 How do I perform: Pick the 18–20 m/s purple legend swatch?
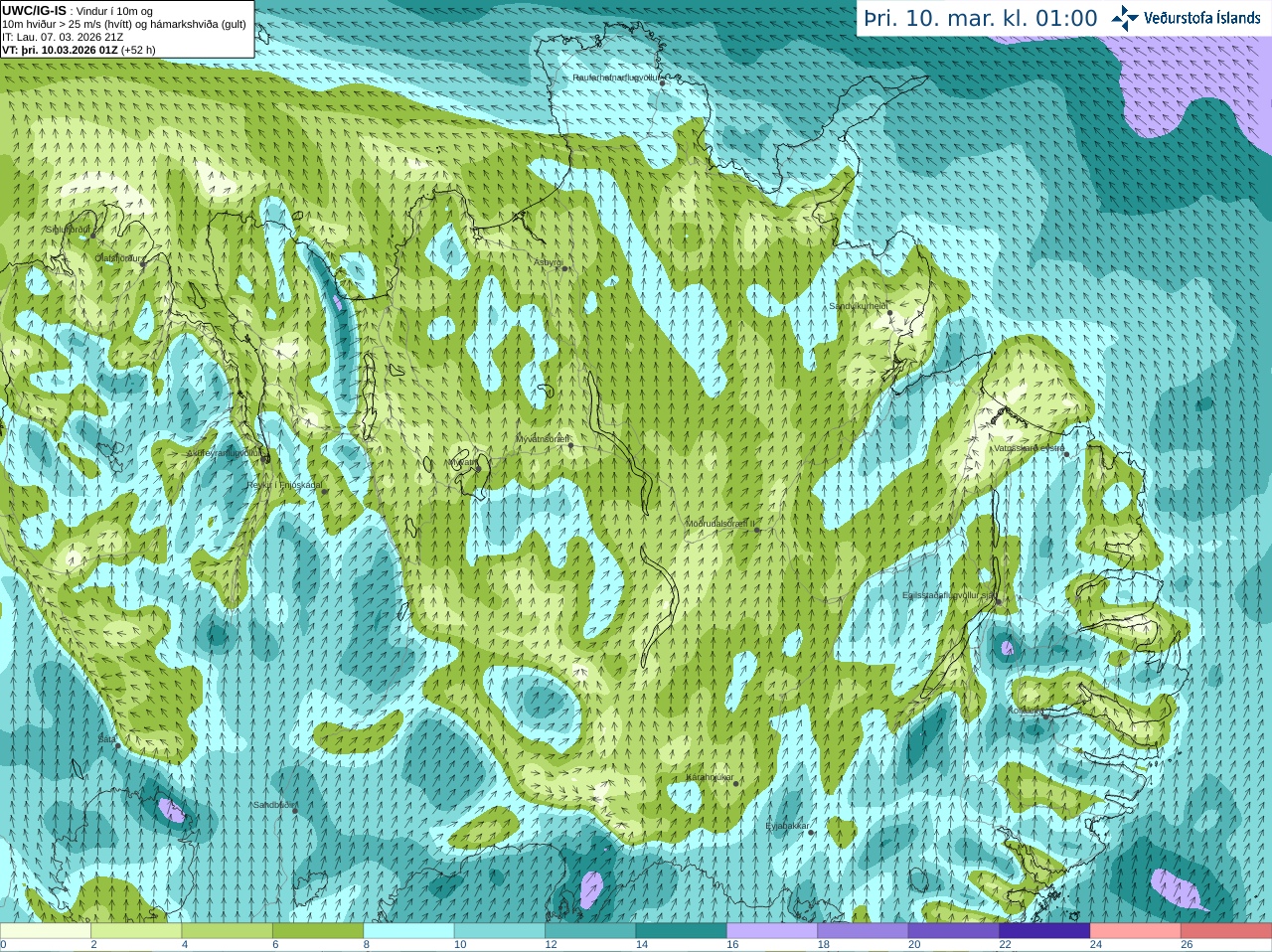tap(864, 931)
